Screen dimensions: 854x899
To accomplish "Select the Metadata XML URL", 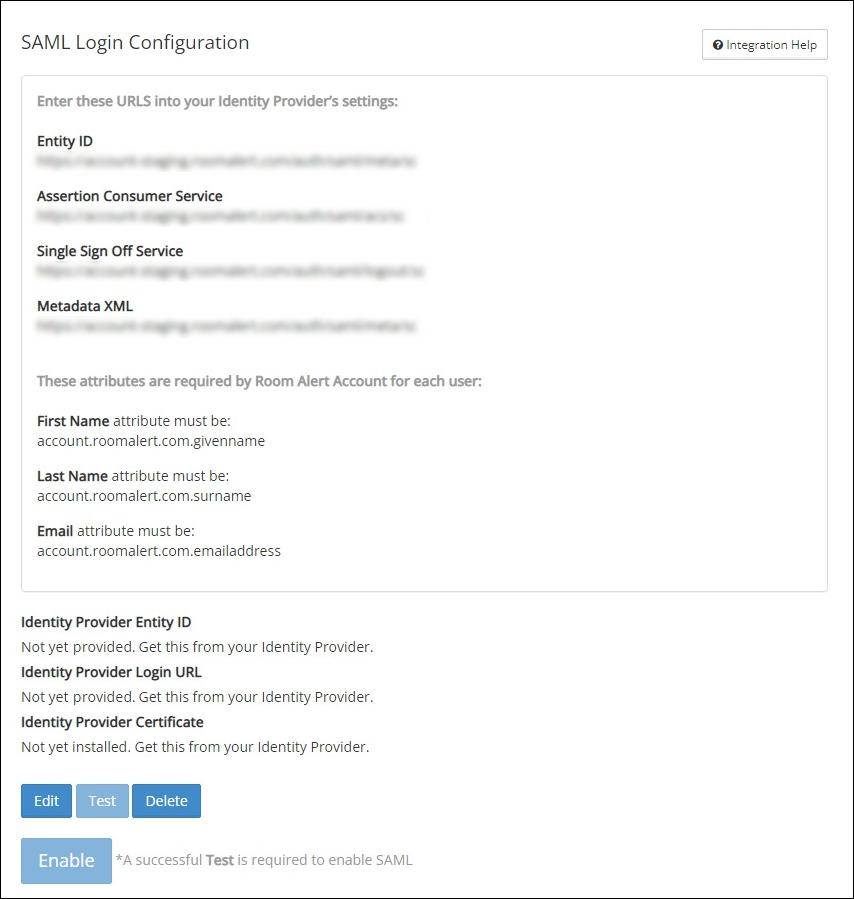I will point(226,325).
